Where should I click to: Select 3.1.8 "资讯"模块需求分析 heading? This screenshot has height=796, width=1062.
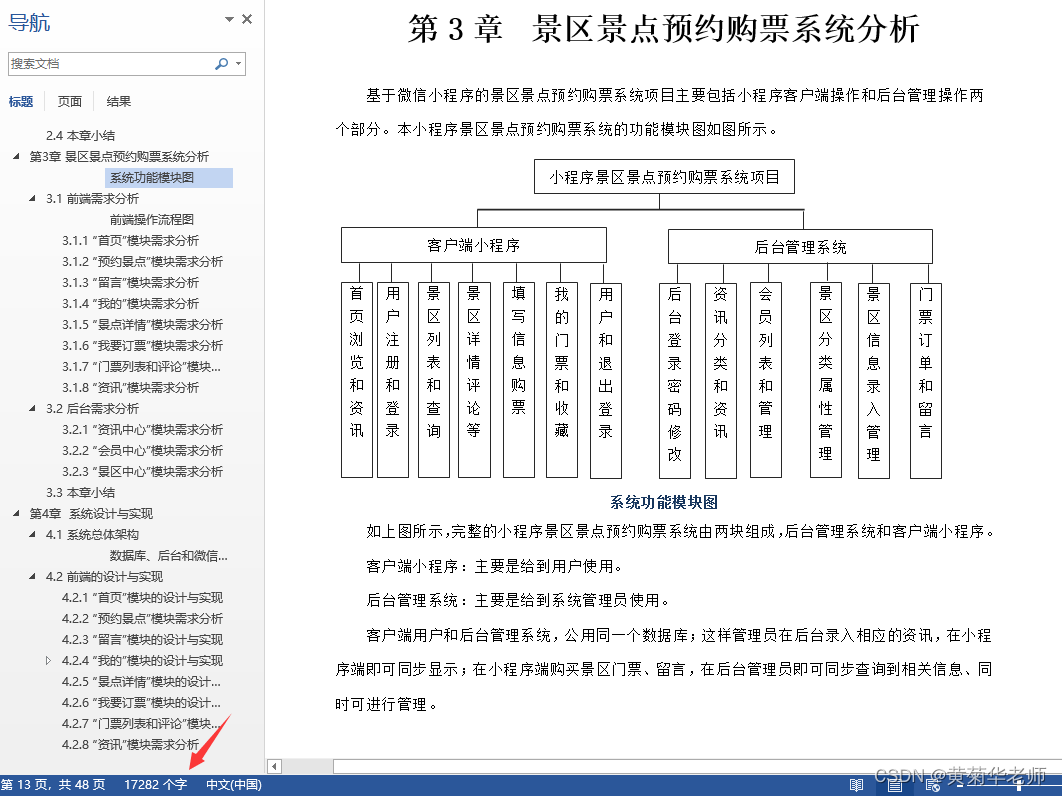(x=131, y=387)
